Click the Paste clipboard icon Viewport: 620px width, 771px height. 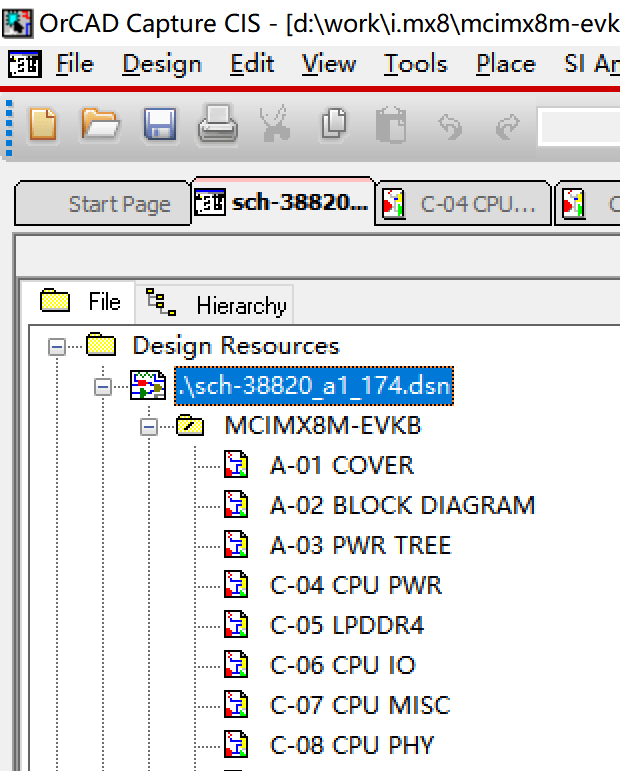pos(391,125)
